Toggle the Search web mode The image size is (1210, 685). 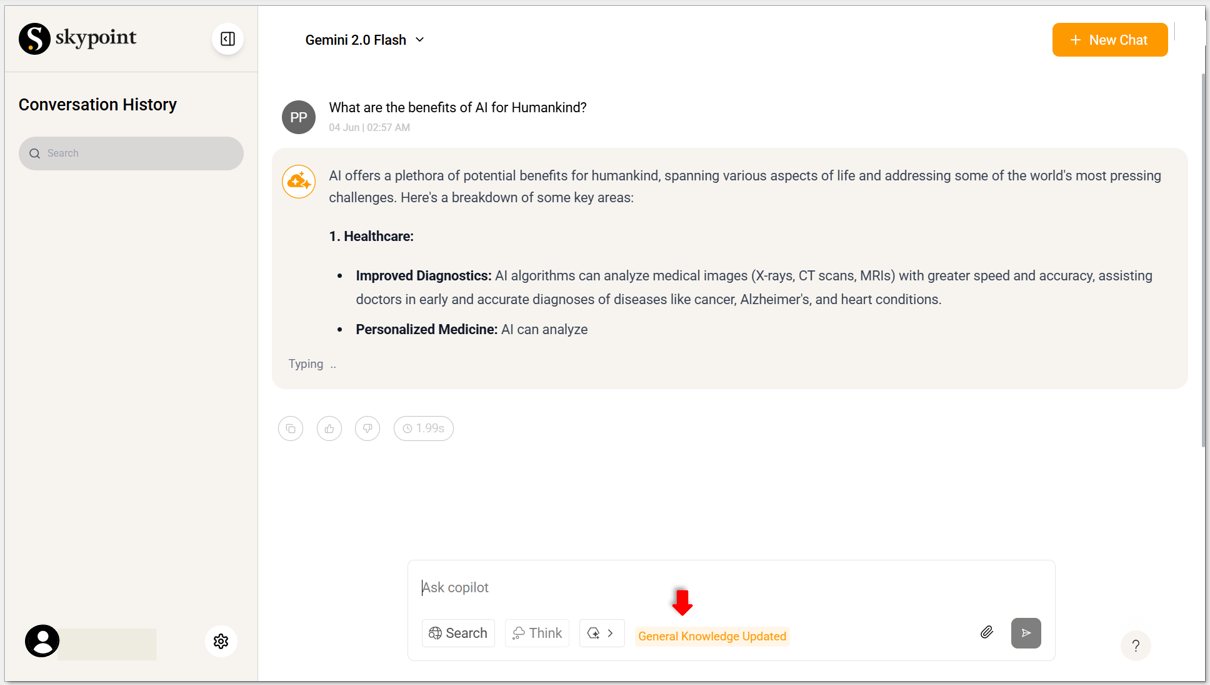point(458,633)
